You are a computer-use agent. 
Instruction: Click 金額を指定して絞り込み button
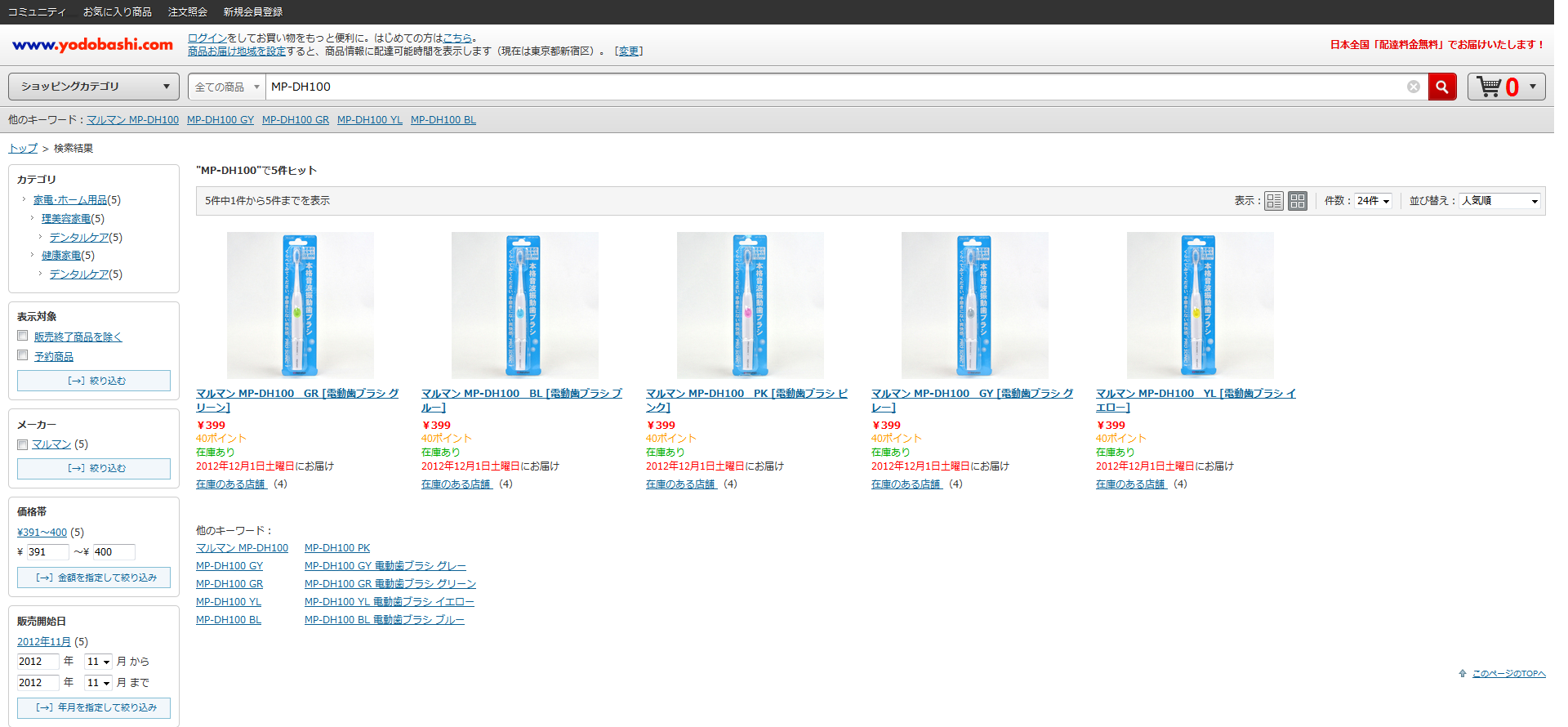pyautogui.click(x=94, y=578)
